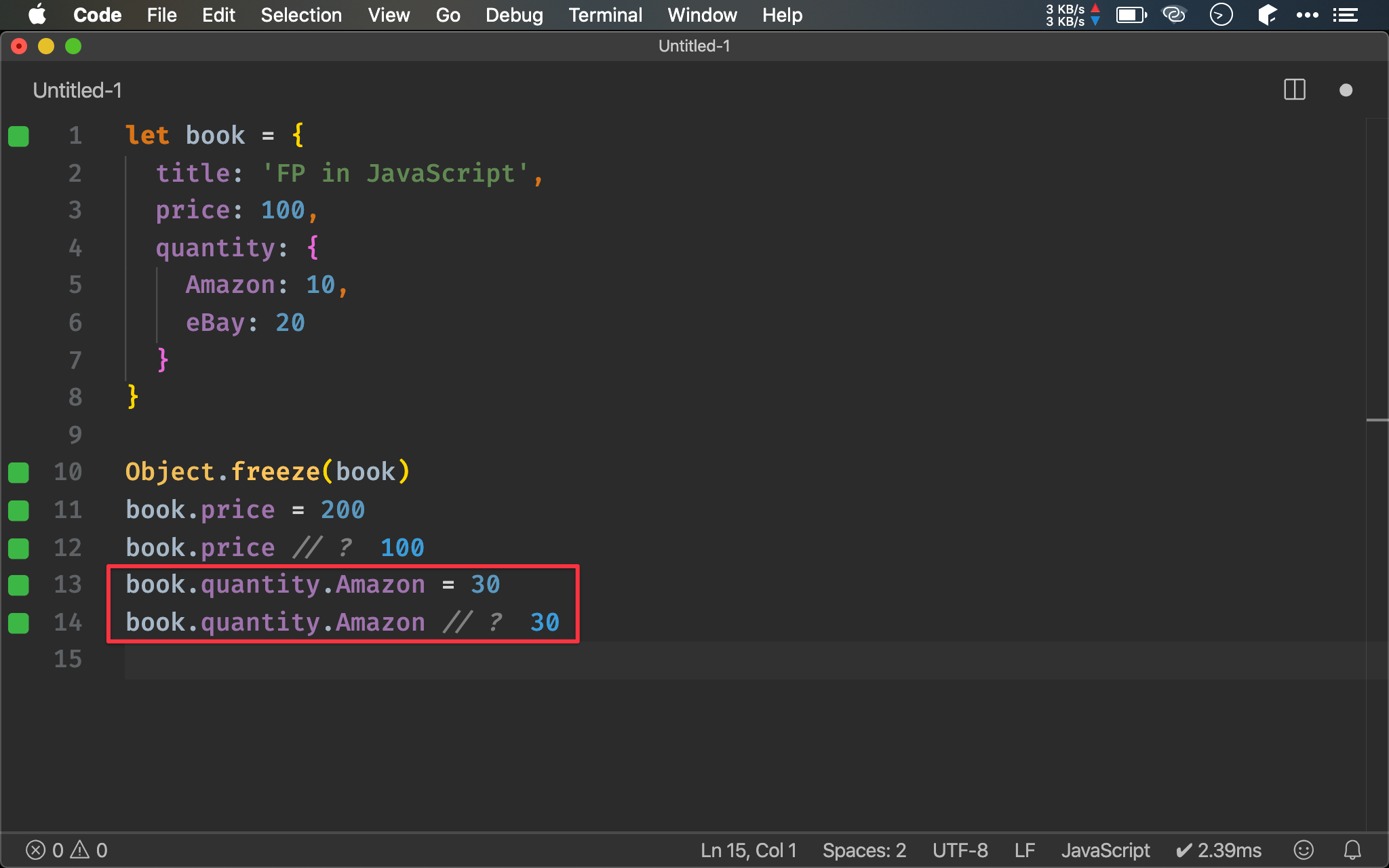Image resolution: width=1389 pixels, height=868 pixels.
Task: Click the LF end-of-line button
Action: (x=1024, y=850)
